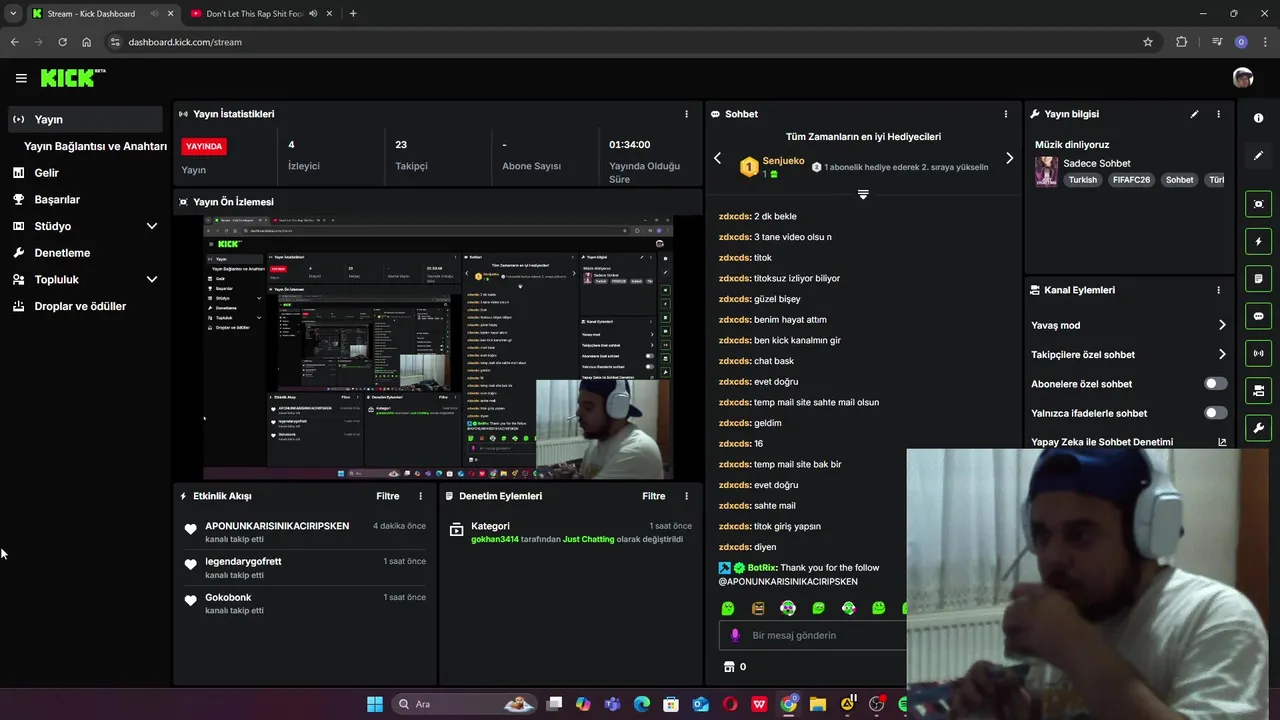
Task: Open Takipçilere özel sohbet options arrow
Action: pos(1222,354)
